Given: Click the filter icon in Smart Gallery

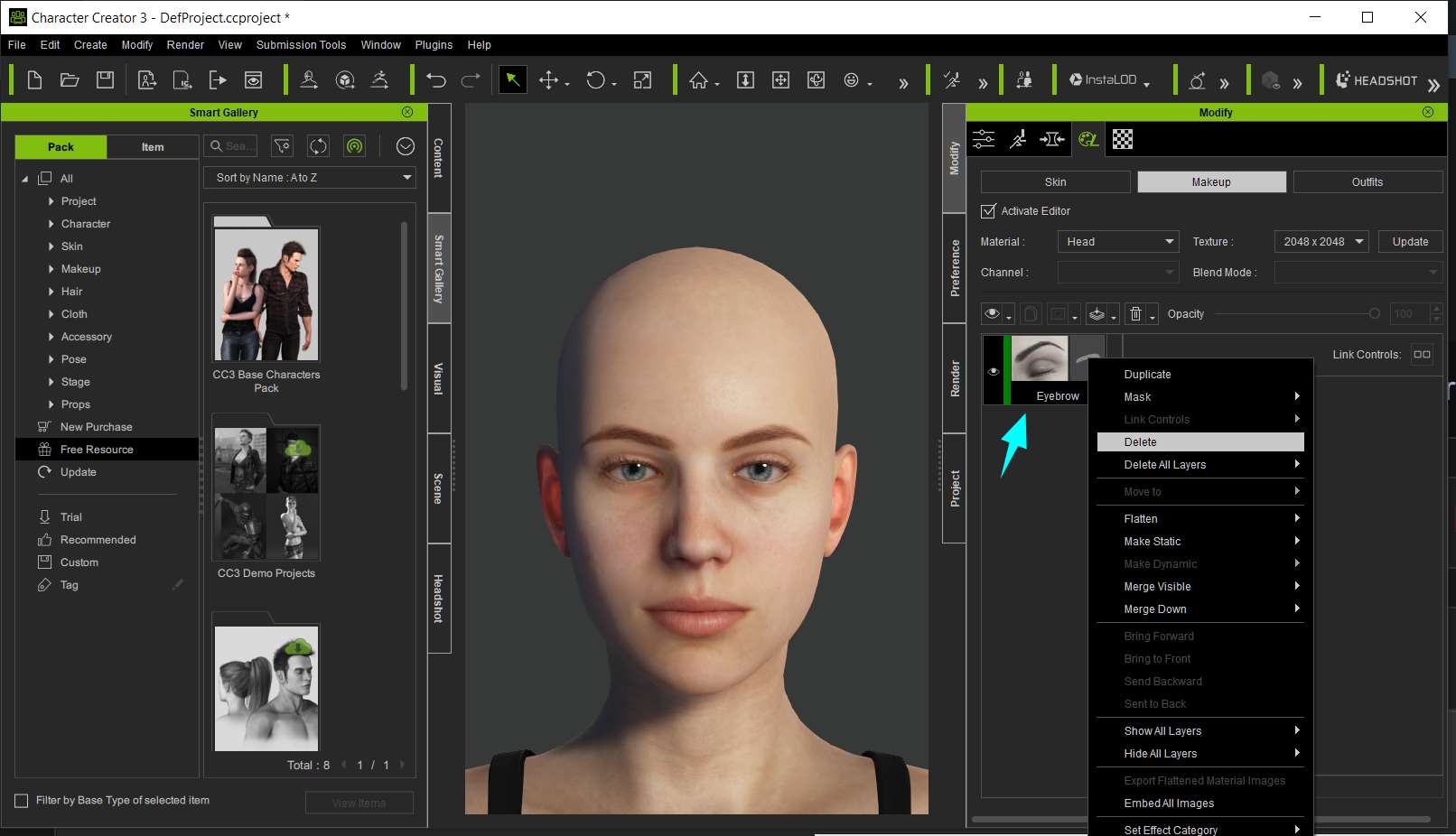Looking at the screenshot, I should click(x=283, y=146).
